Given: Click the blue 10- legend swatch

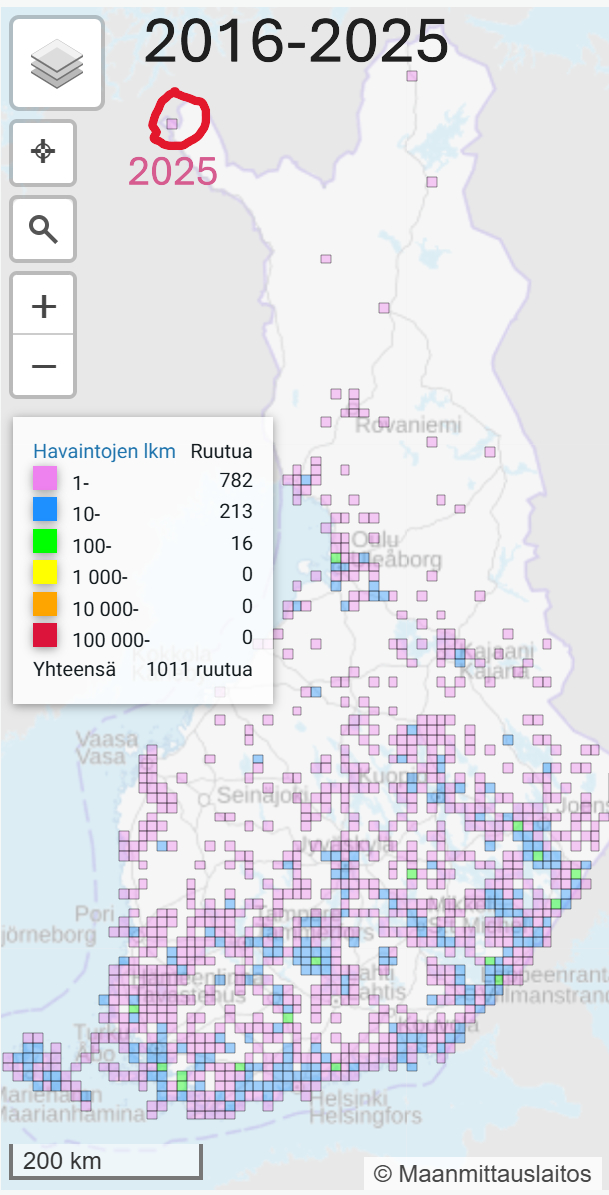Looking at the screenshot, I should pos(45,512).
